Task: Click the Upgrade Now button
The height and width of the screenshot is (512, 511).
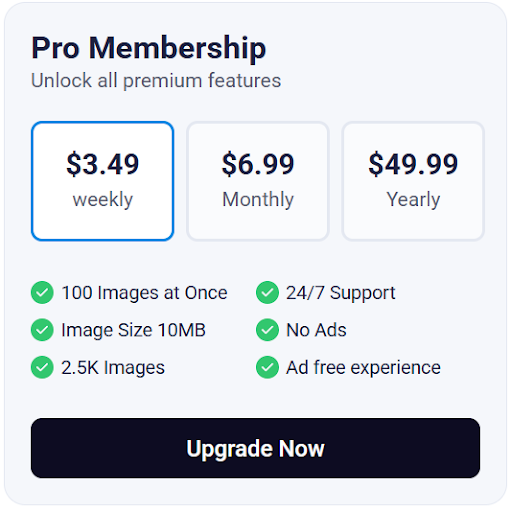Action: coord(255,448)
